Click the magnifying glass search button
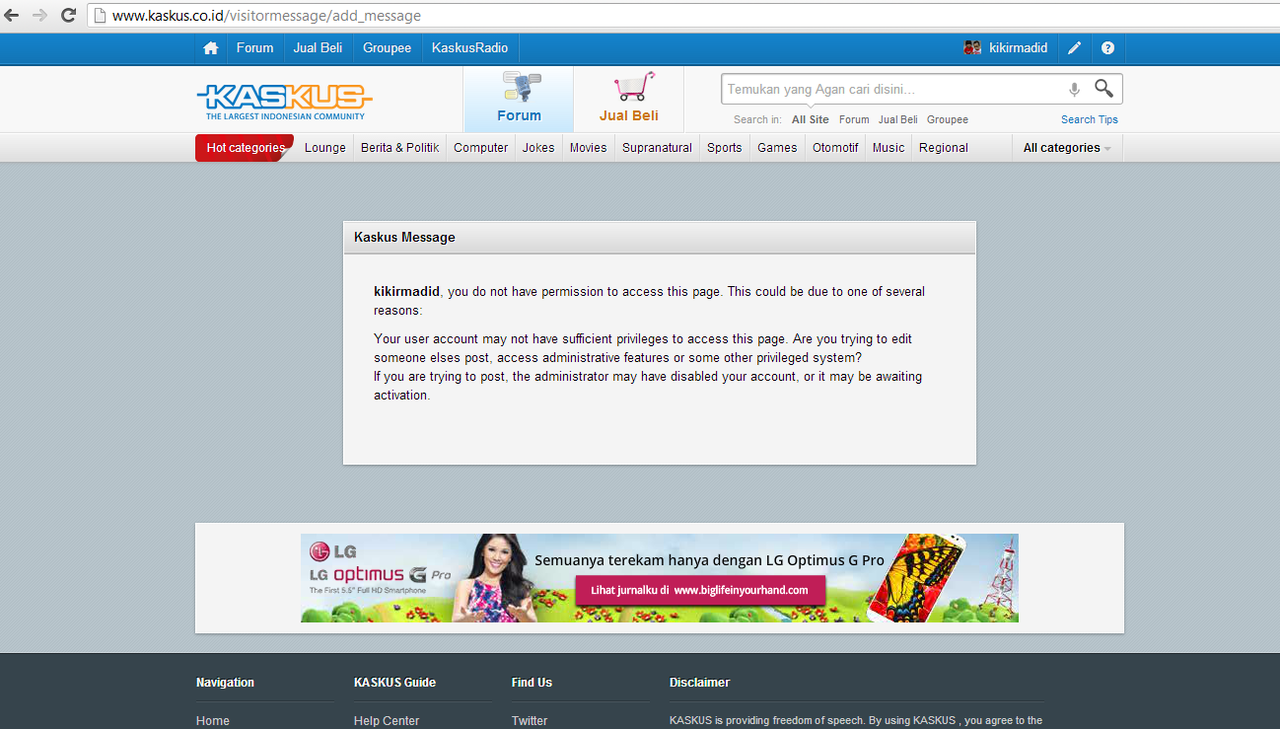The width and height of the screenshot is (1280, 729). click(1104, 88)
